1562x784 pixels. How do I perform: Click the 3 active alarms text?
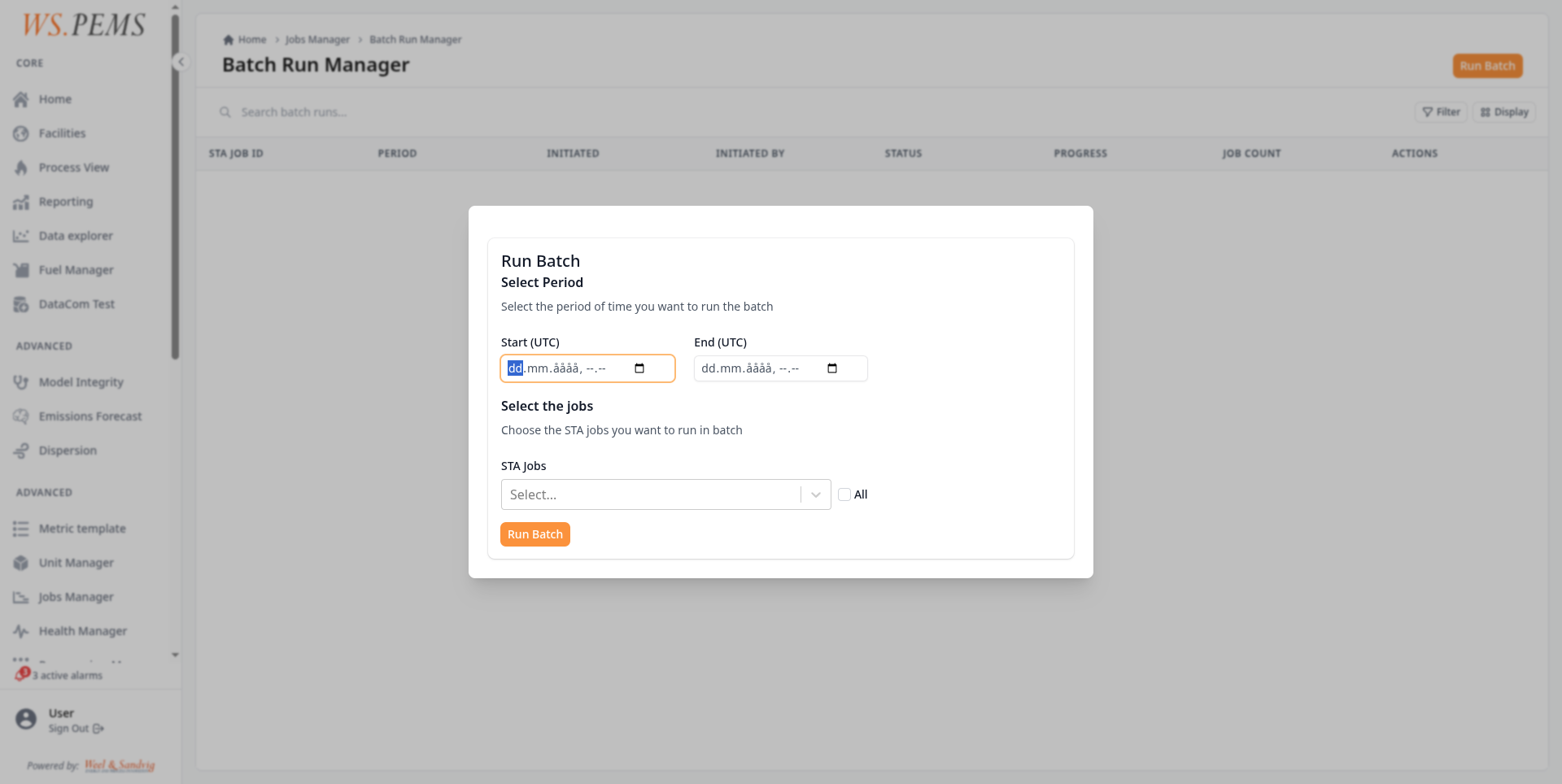[x=68, y=676]
